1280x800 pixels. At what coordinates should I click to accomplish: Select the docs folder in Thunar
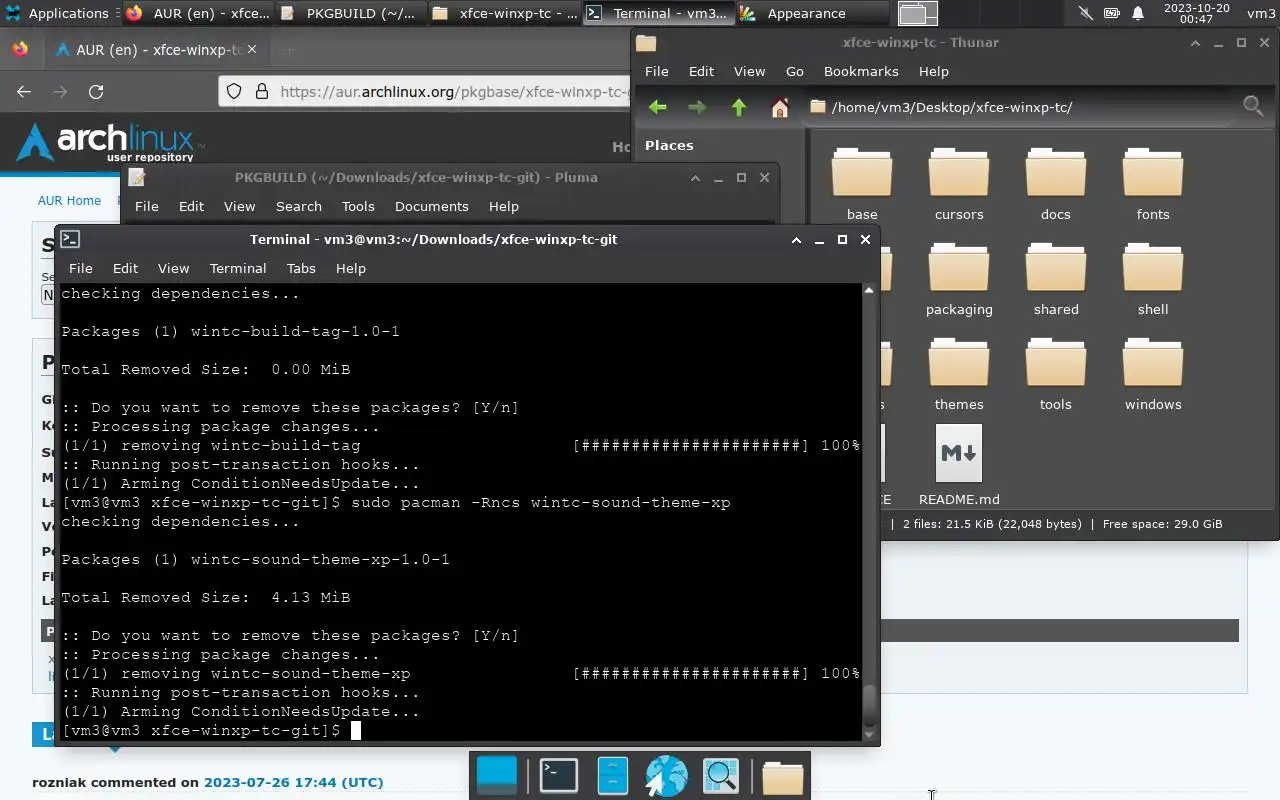pos(1056,185)
